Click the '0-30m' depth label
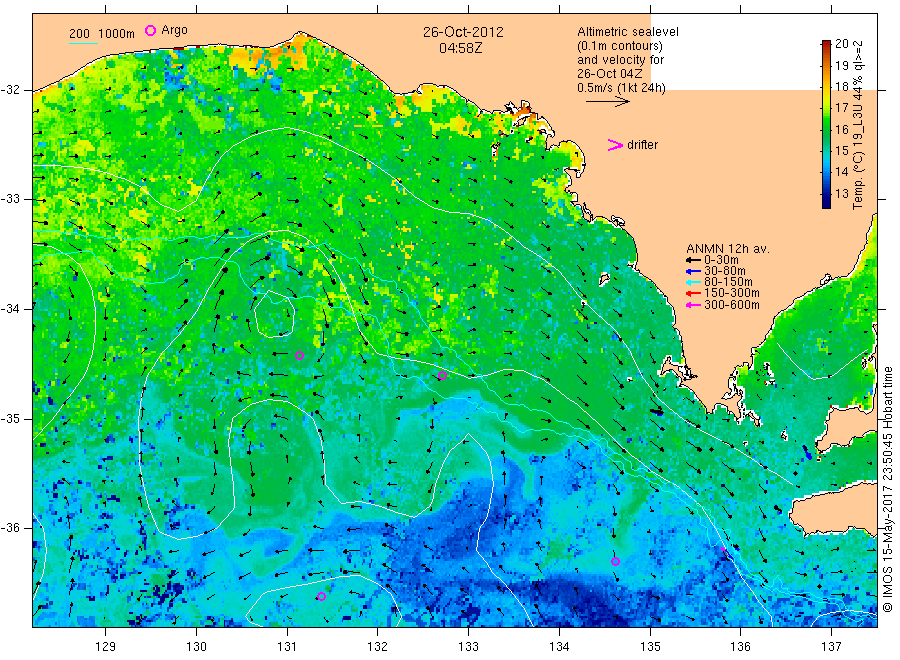This screenshot has width=900, height=660. pos(721,261)
